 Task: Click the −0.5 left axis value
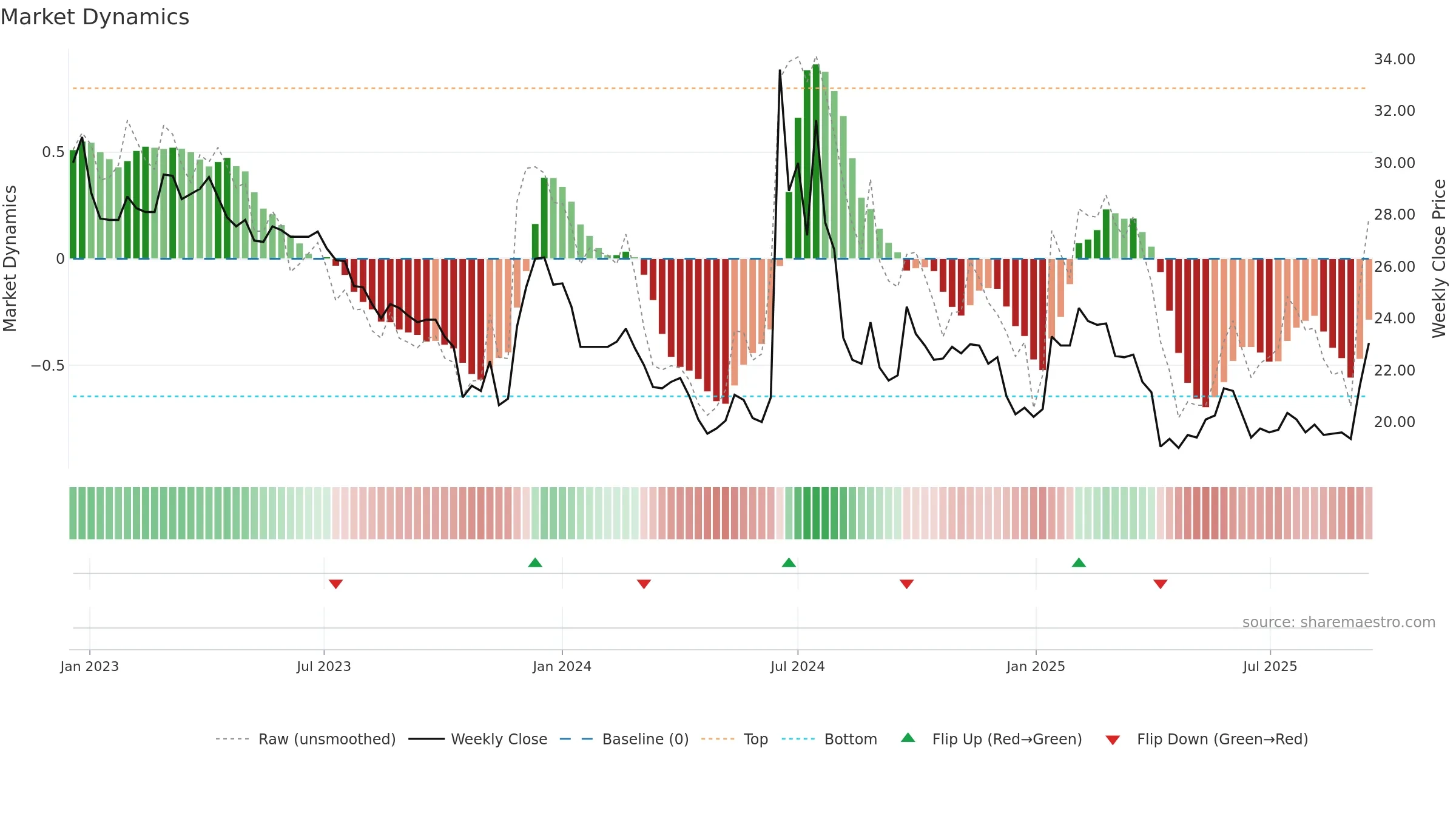coord(48,365)
